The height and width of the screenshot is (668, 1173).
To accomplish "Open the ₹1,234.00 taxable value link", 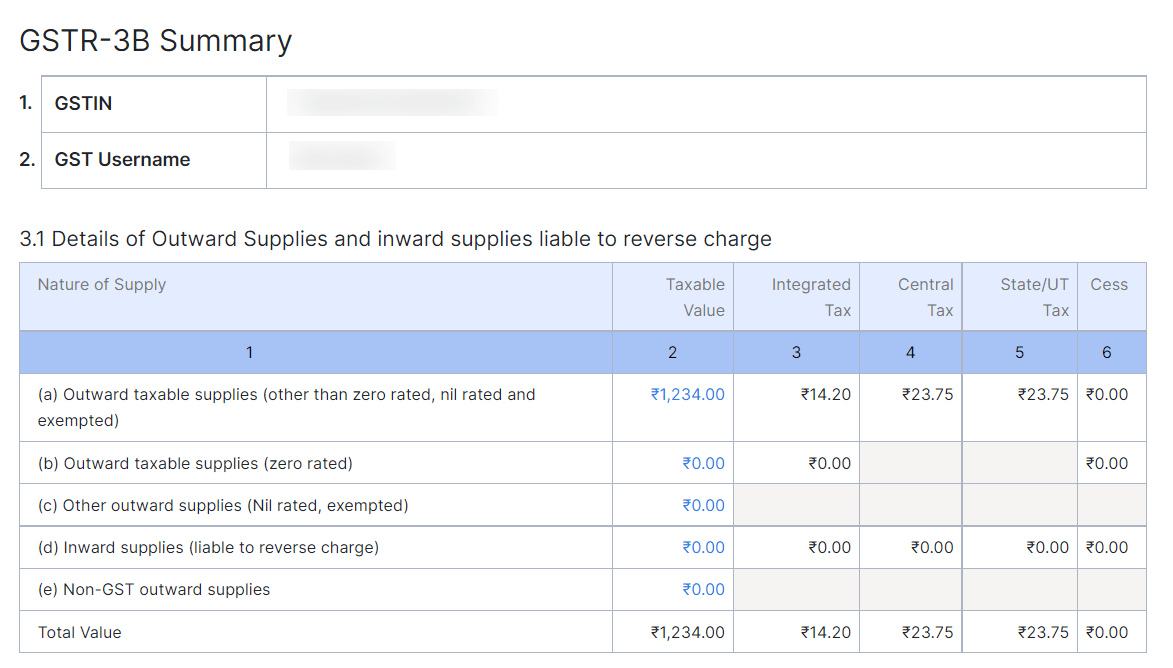I will pos(688,394).
